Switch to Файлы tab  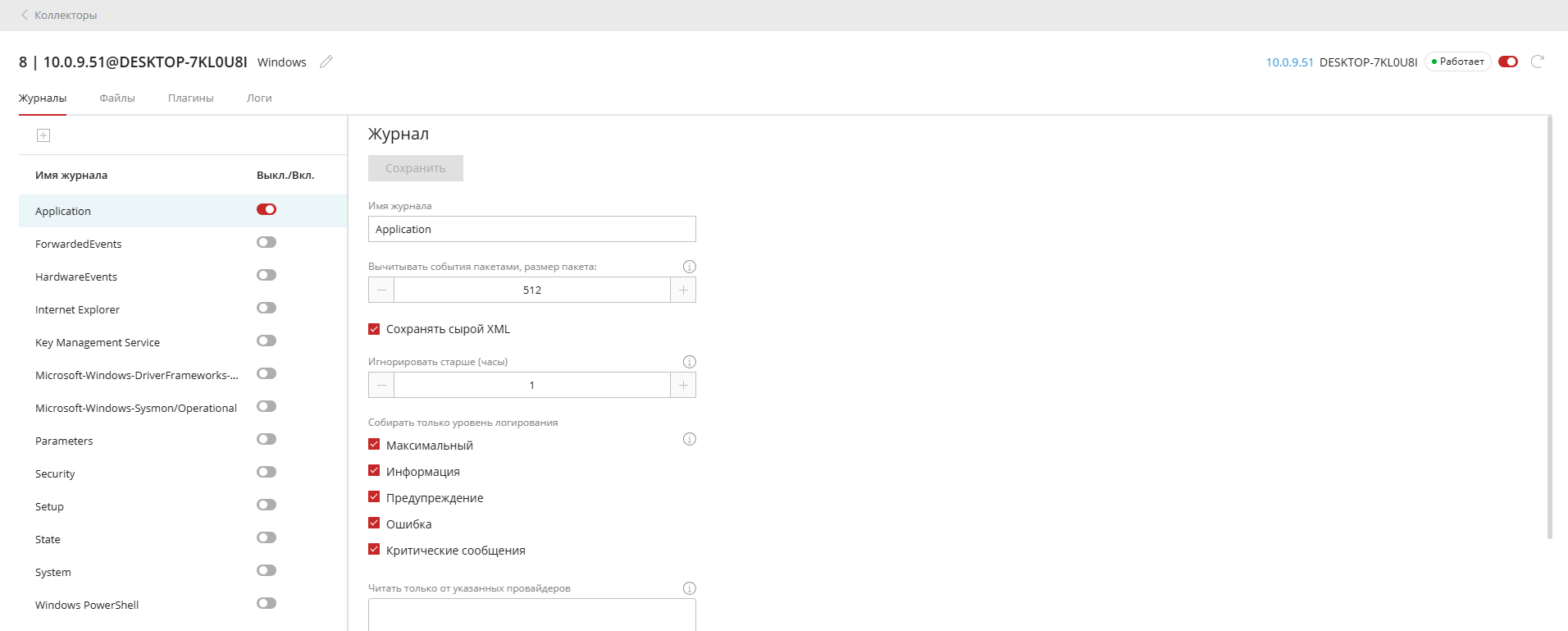click(x=117, y=98)
